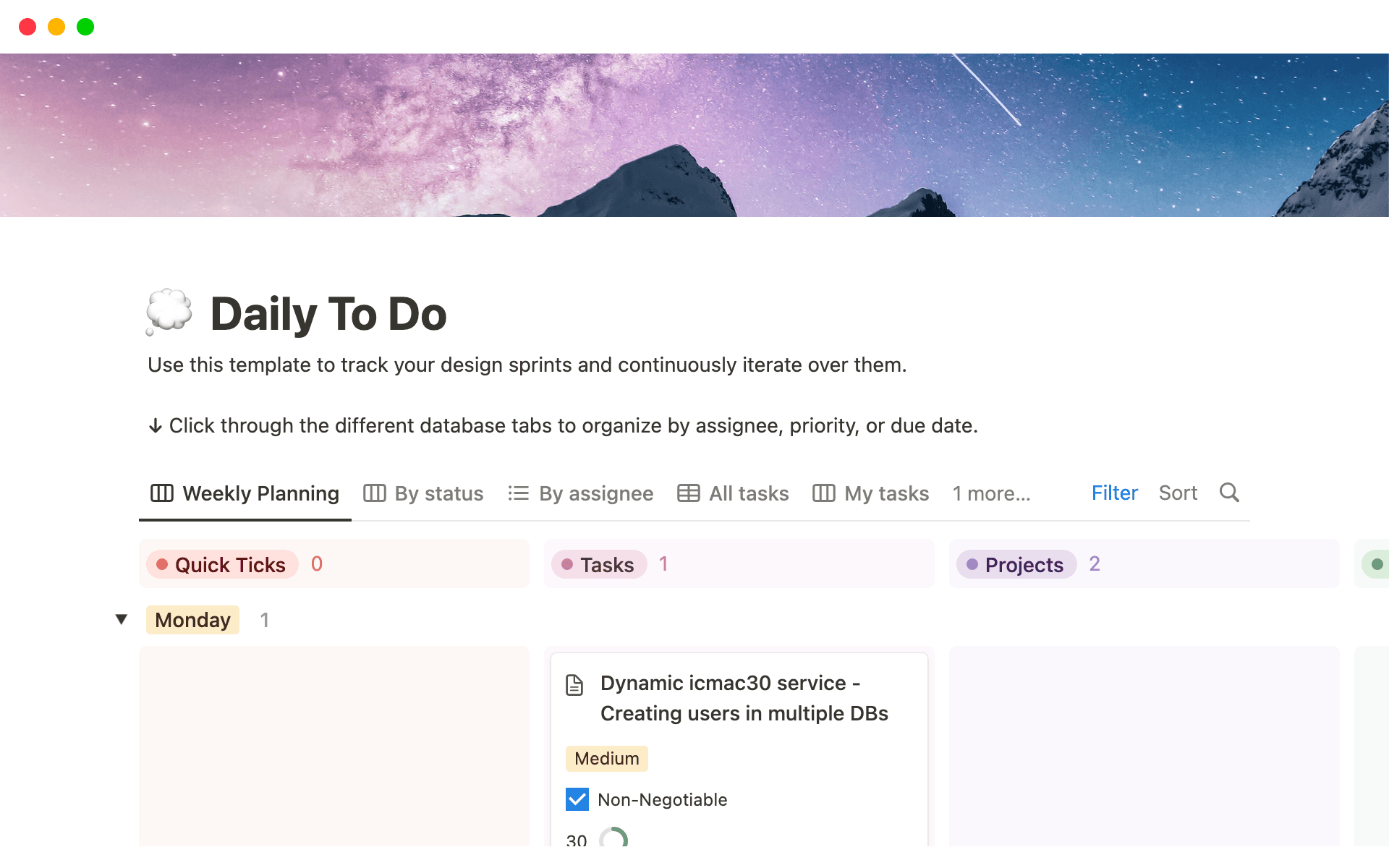Open the Dynamic icmac30 service task card
The width and height of the screenshot is (1389, 868).
pyautogui.click(x=744, y=698)
